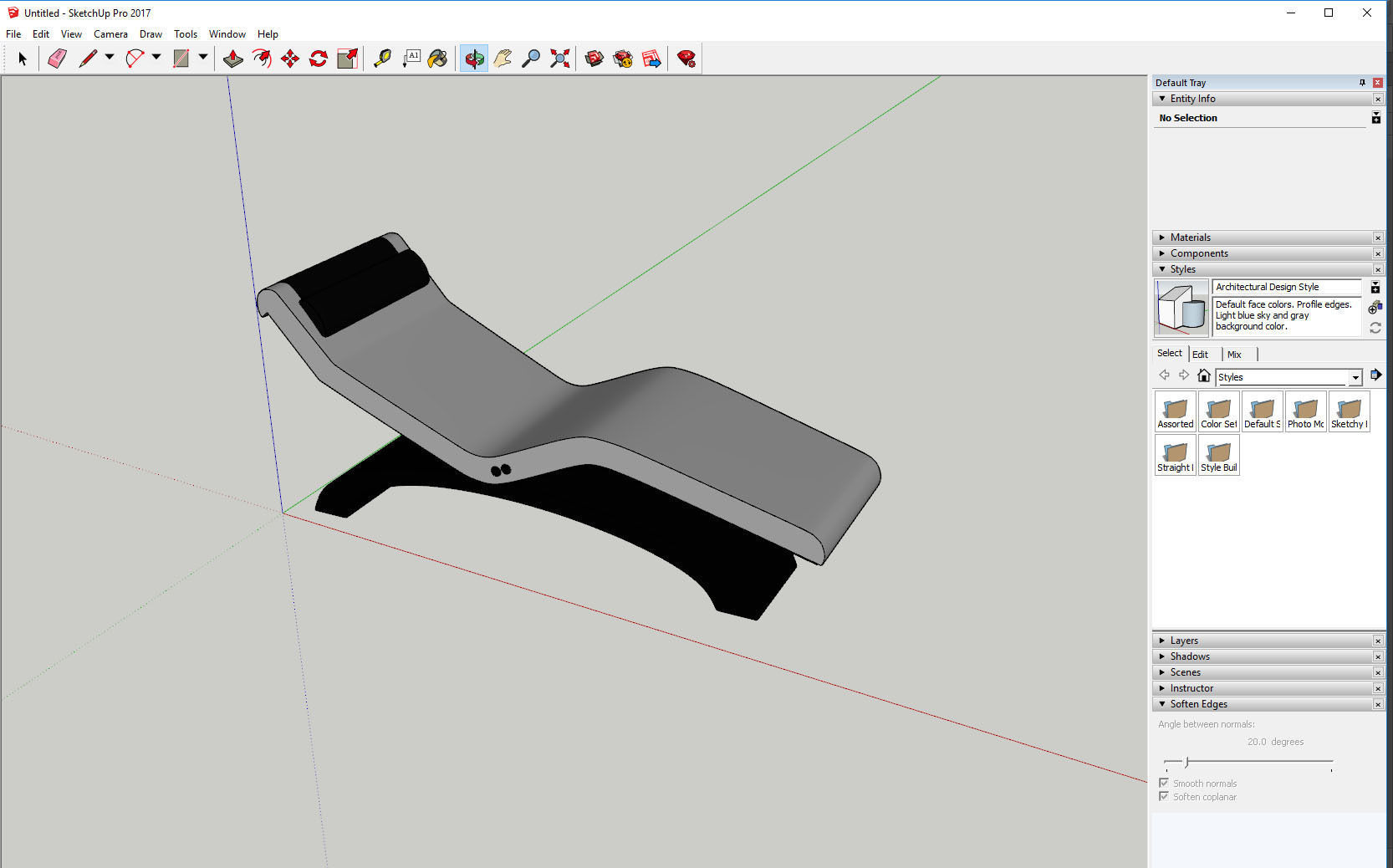
Task: Choose the Offset tool
Action: pos(262,59)
